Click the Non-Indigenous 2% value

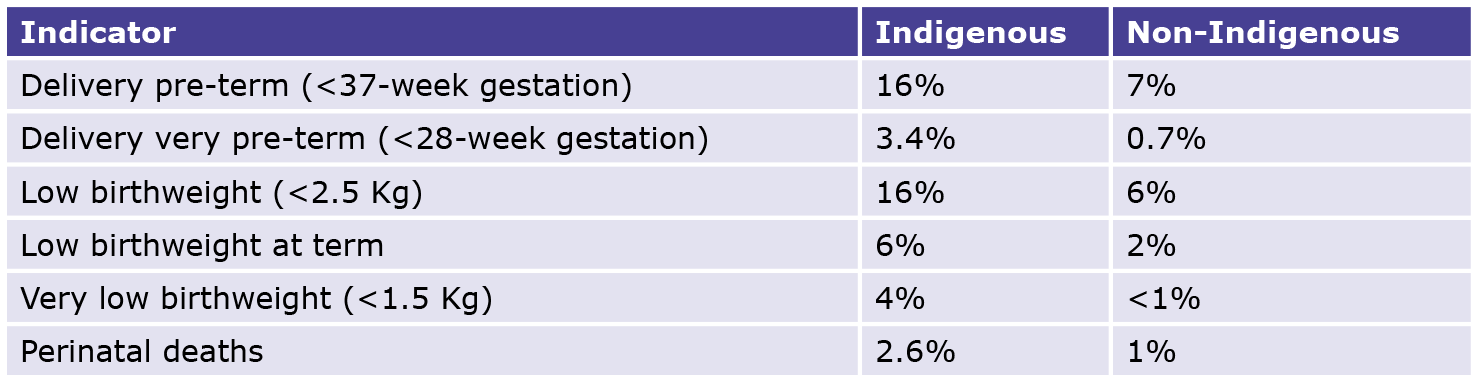[1151, 245]
